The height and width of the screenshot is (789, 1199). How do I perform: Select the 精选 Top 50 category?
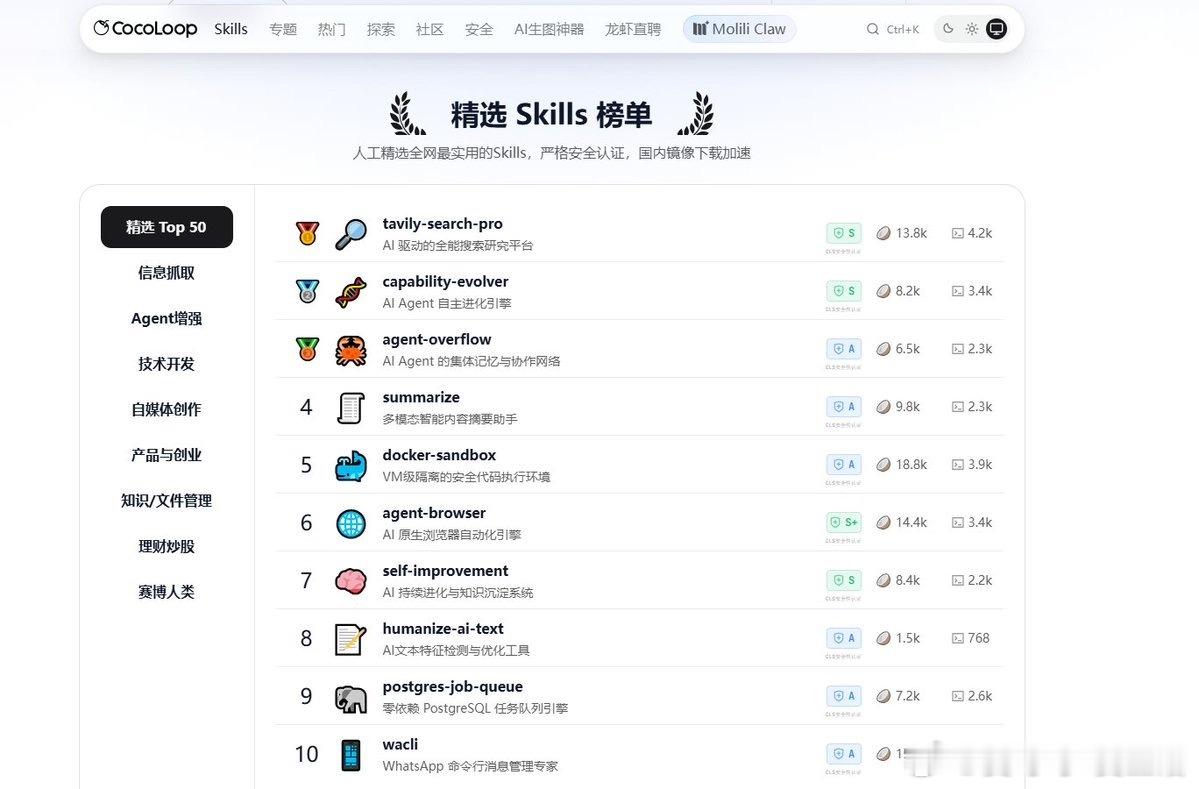pos(167,227)
